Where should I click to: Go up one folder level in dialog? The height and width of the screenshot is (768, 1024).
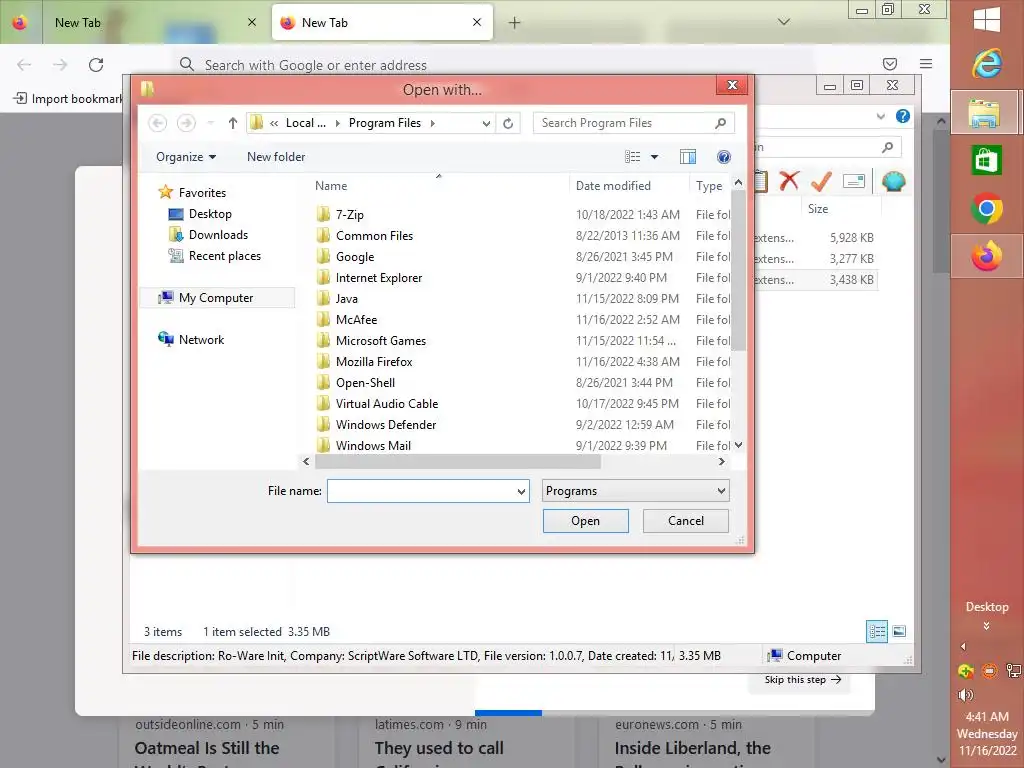point(232,123)
